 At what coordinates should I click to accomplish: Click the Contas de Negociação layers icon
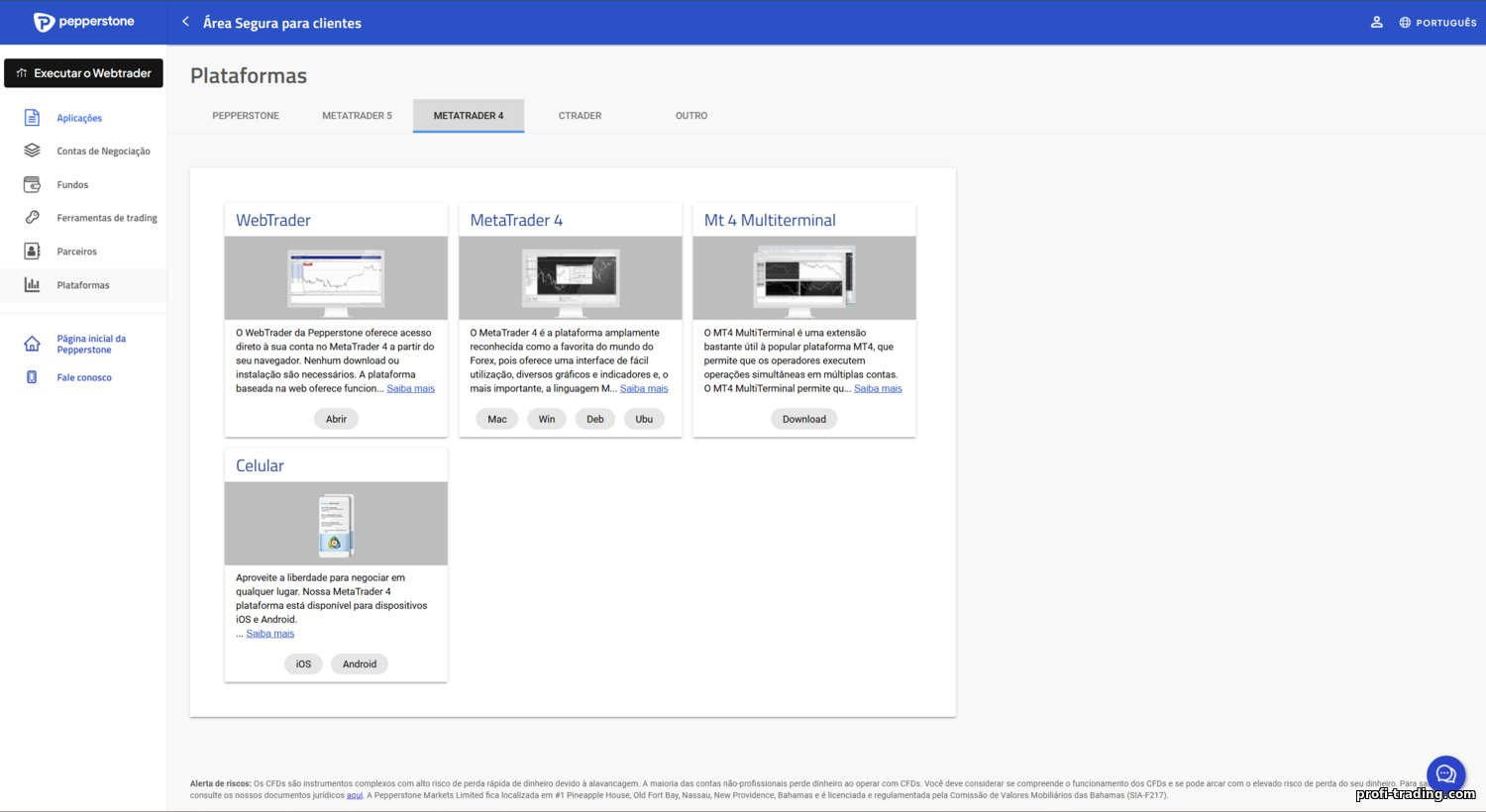[x=32, y=151]
